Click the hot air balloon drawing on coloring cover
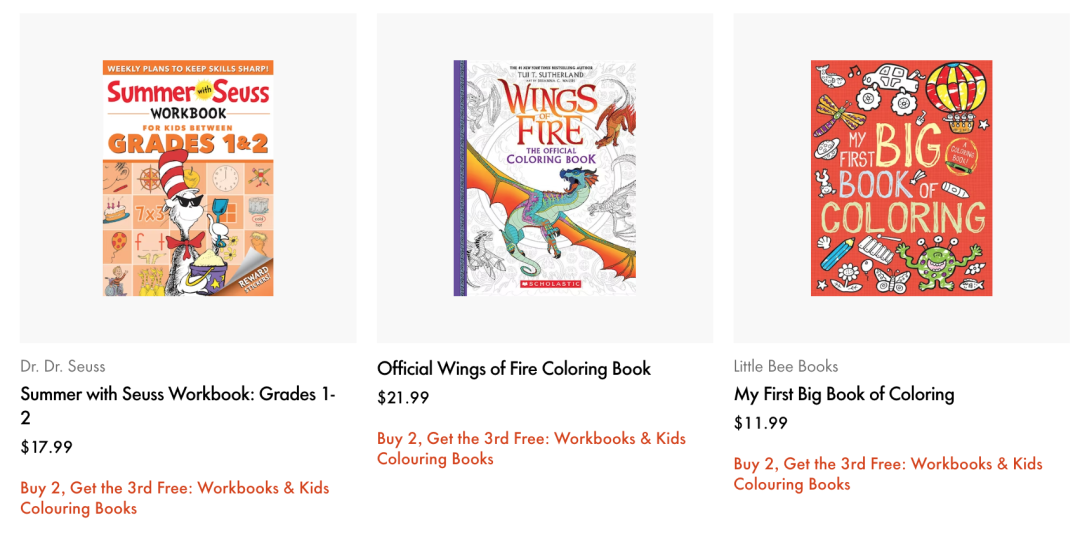This screenshot has width=1080, height=534. (x=956, y=96)
